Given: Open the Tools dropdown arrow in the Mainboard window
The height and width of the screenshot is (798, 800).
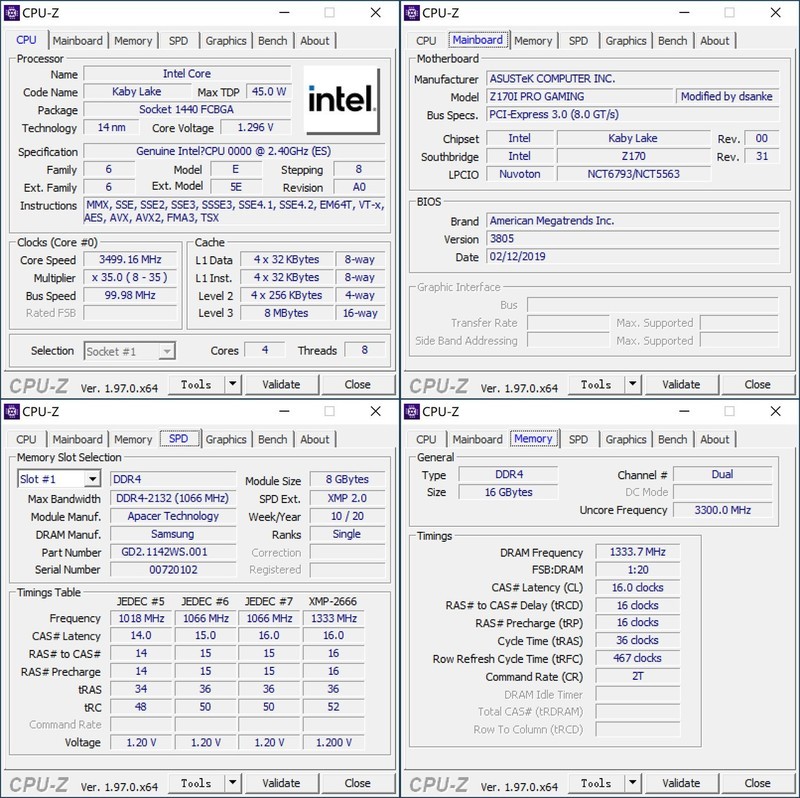Looking at the screenshot, I should pos(633,384).
